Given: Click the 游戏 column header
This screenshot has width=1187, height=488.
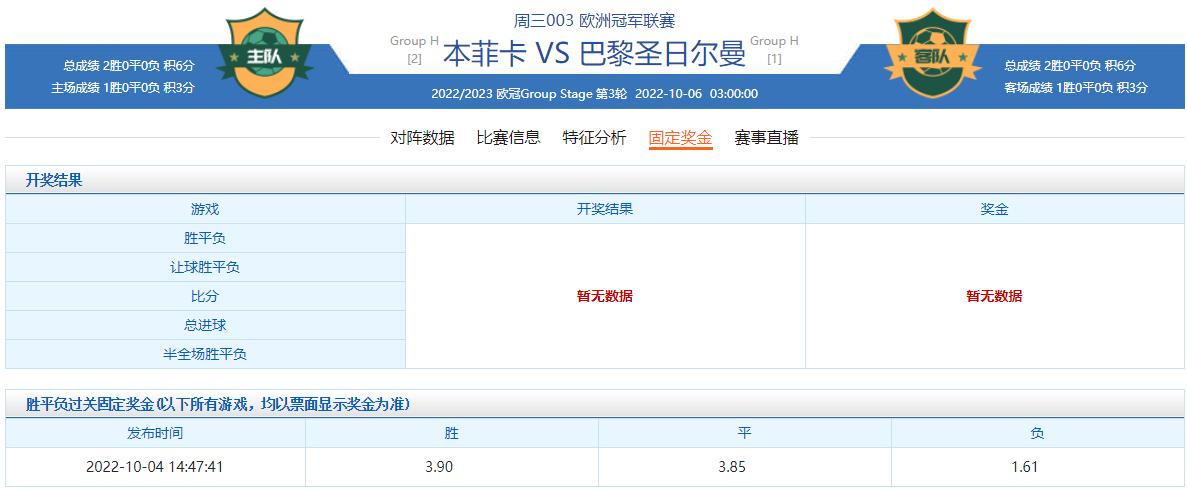Looking at the screenshot, I should (x=205, y=210).
